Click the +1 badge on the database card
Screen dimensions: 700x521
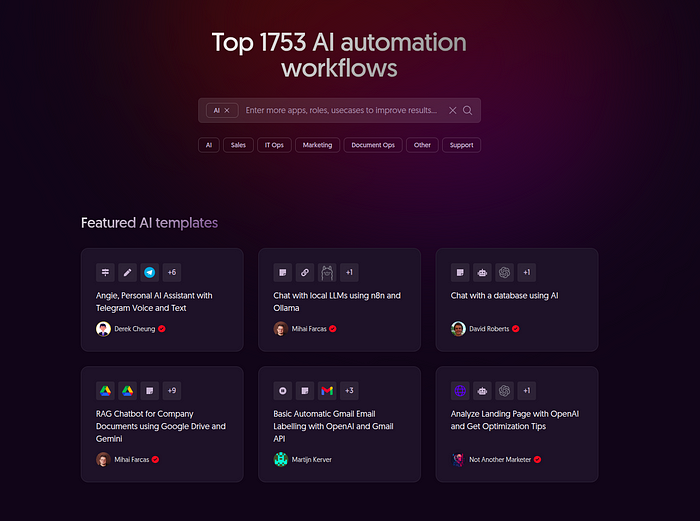click(527, 272)
